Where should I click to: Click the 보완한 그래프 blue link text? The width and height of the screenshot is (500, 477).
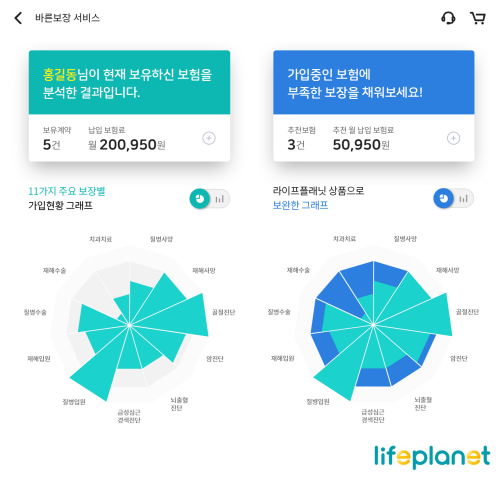[x=300, y=205]
